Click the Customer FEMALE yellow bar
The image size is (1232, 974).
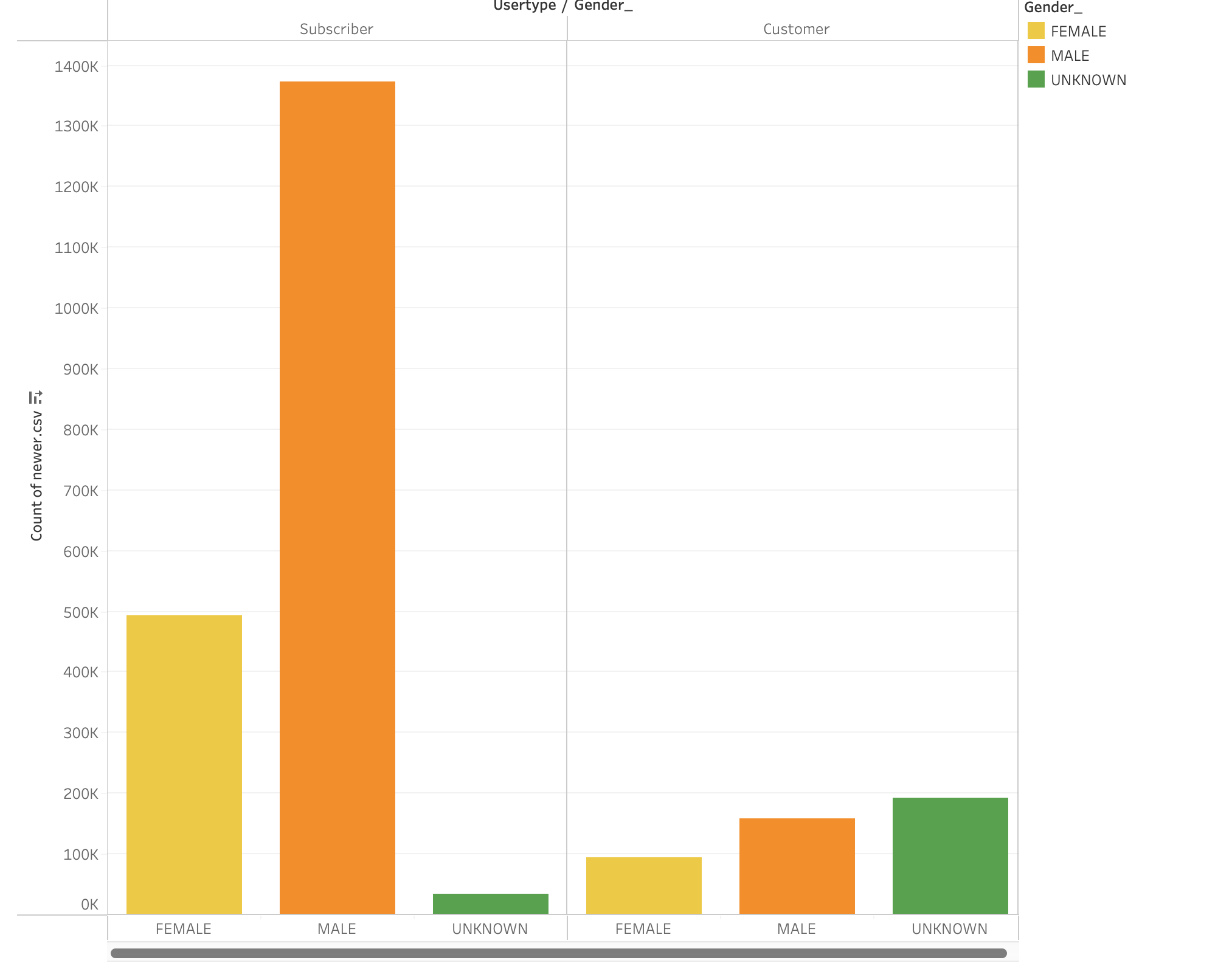tap(643, 885)
